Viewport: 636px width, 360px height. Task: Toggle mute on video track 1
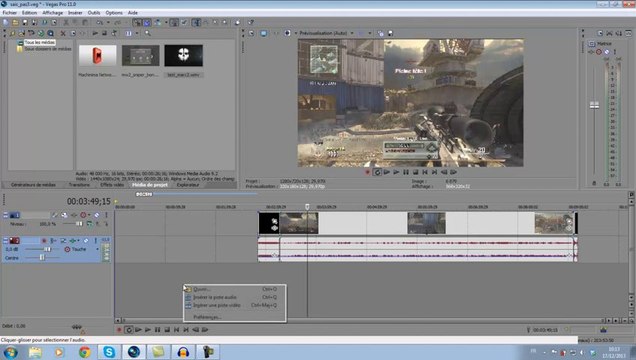97,215
